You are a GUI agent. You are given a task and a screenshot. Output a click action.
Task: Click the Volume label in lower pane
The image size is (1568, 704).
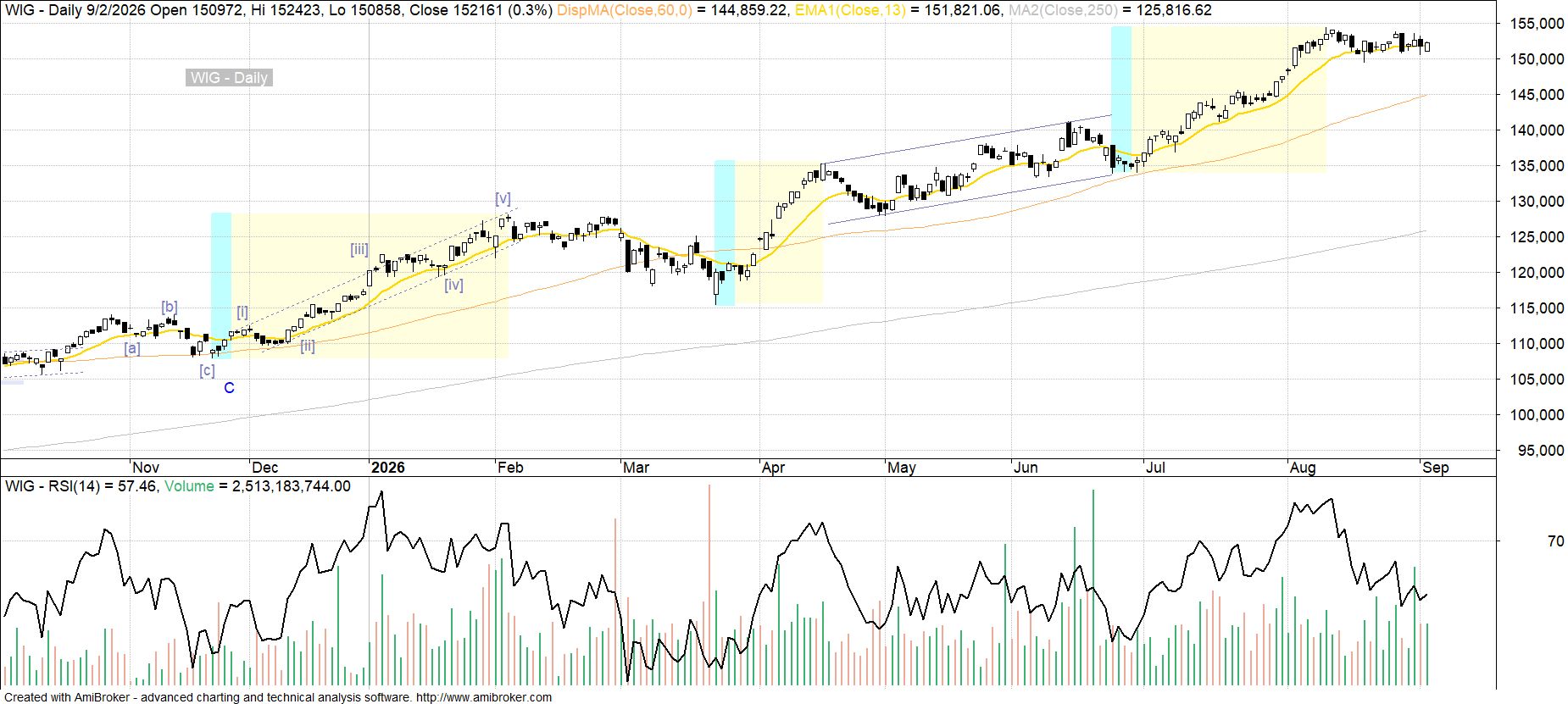(x=189, y=486)
